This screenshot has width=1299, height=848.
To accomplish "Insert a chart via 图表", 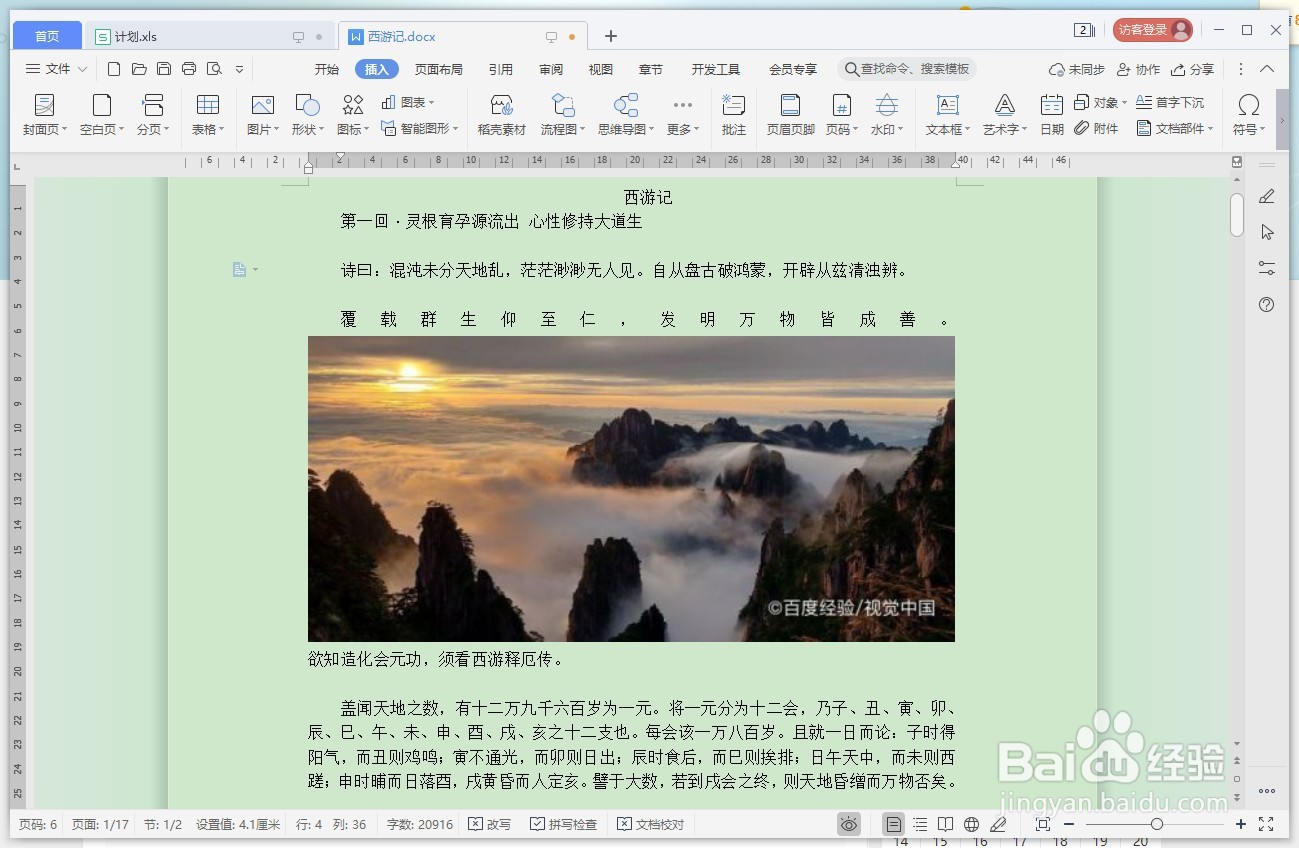I will 407,103.
